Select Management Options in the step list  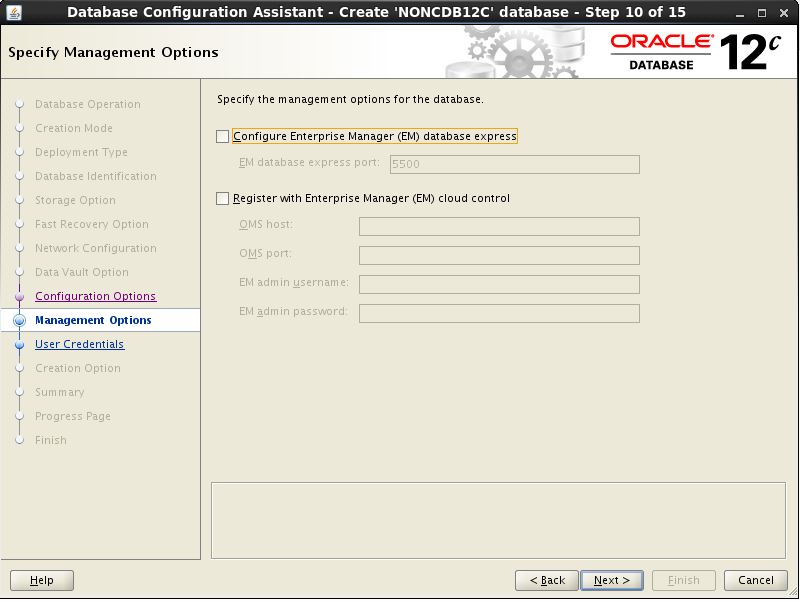click(93, 320)
